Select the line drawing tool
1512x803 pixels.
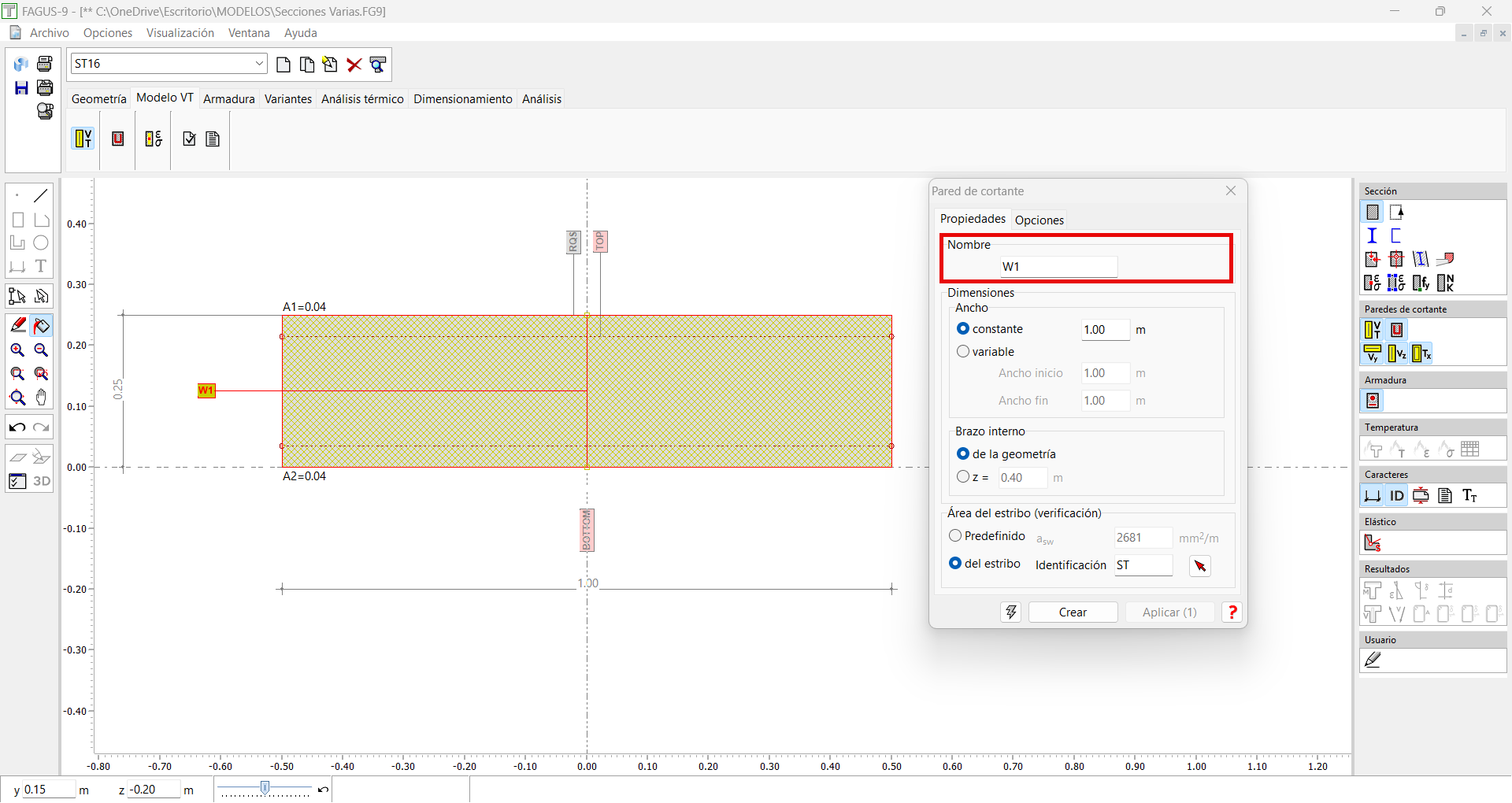(x=41, y=195)
